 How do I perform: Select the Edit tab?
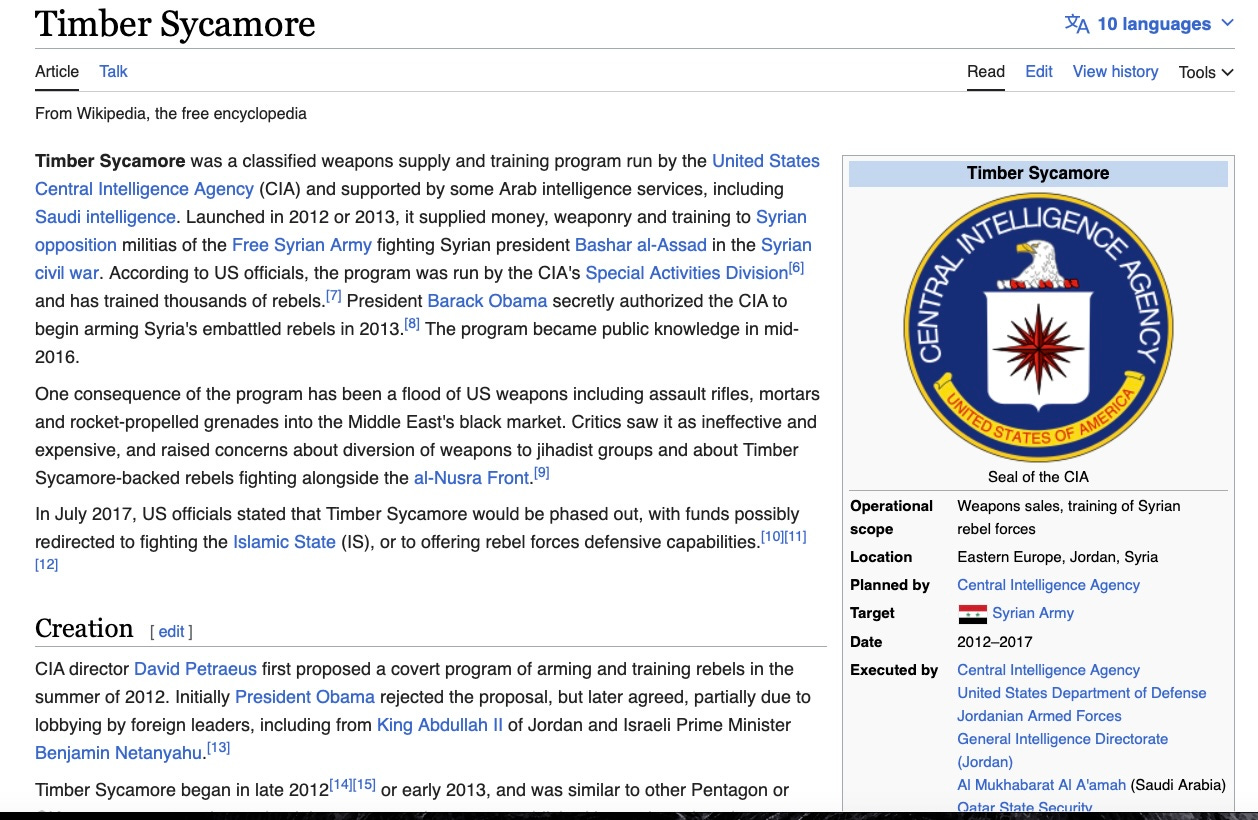[x=1039, y=71]
